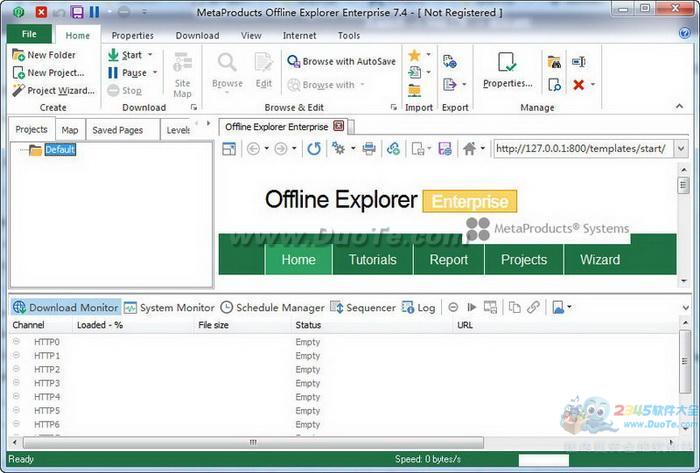Click the find-in-folder binoculars icon
The image size is (700, 473).
click(554, 62)
